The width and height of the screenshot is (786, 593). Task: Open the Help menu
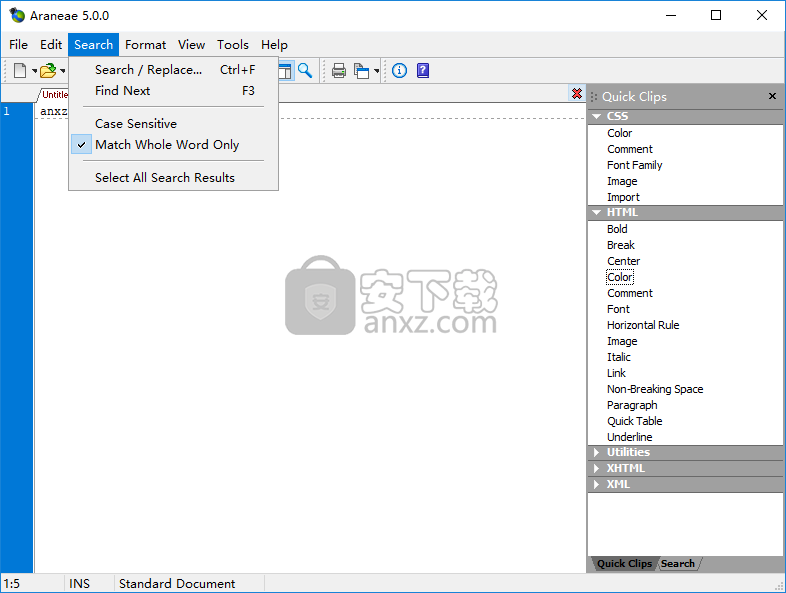(x=274, y=45)
